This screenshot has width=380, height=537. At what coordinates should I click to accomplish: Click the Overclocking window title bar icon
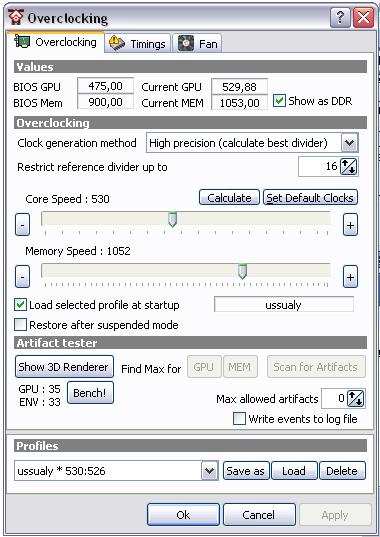point(16,17)
